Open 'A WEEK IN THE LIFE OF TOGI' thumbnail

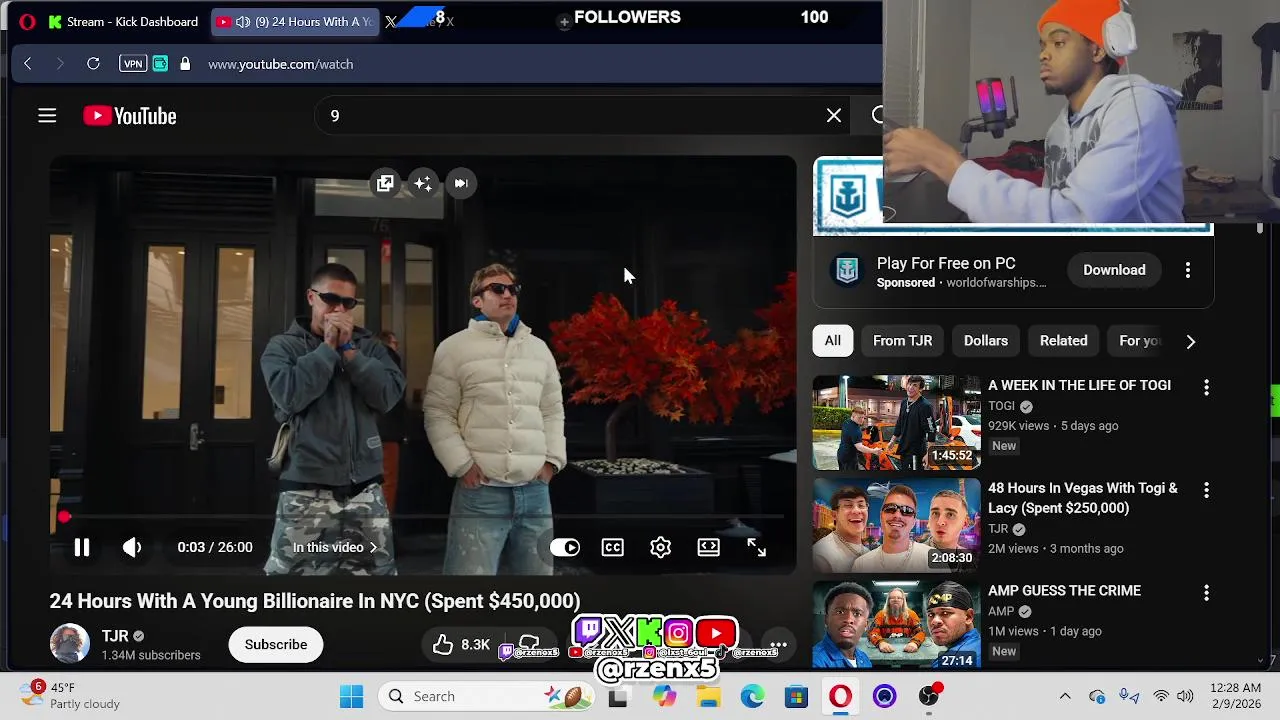pyautogui.click(x=897, y=422)
